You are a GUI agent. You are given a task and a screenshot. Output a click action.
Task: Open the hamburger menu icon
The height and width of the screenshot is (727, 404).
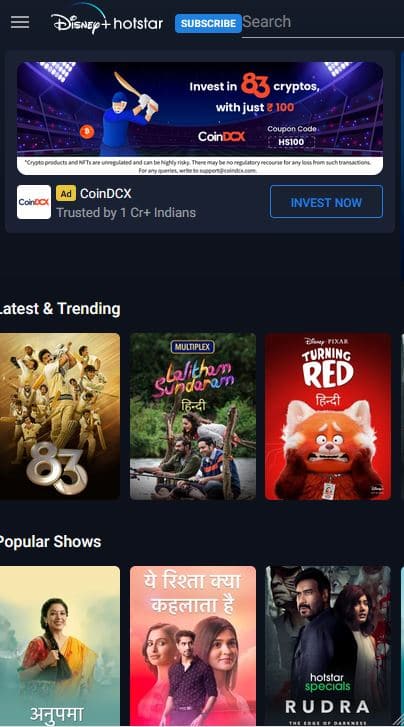pyautogui.click(x=20, y=22)
